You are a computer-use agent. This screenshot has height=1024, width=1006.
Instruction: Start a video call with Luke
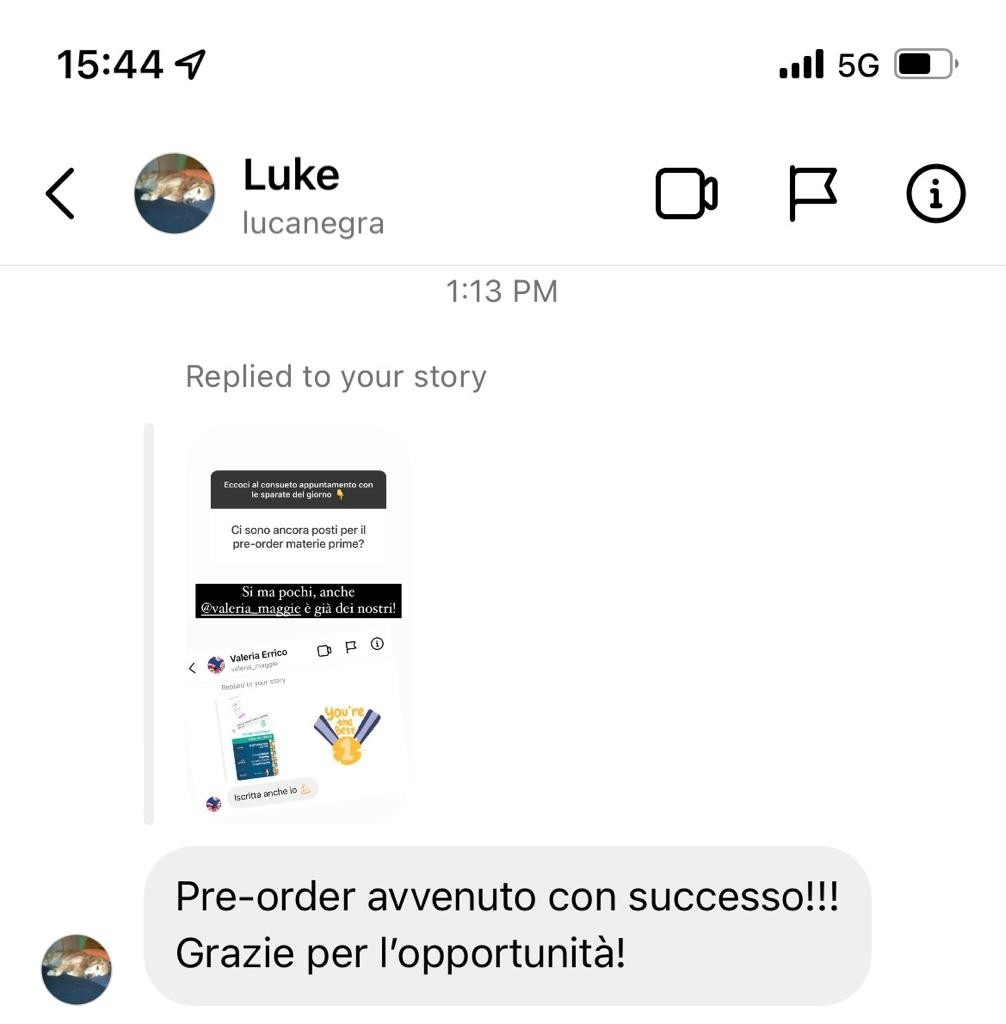tap(687, 193)
